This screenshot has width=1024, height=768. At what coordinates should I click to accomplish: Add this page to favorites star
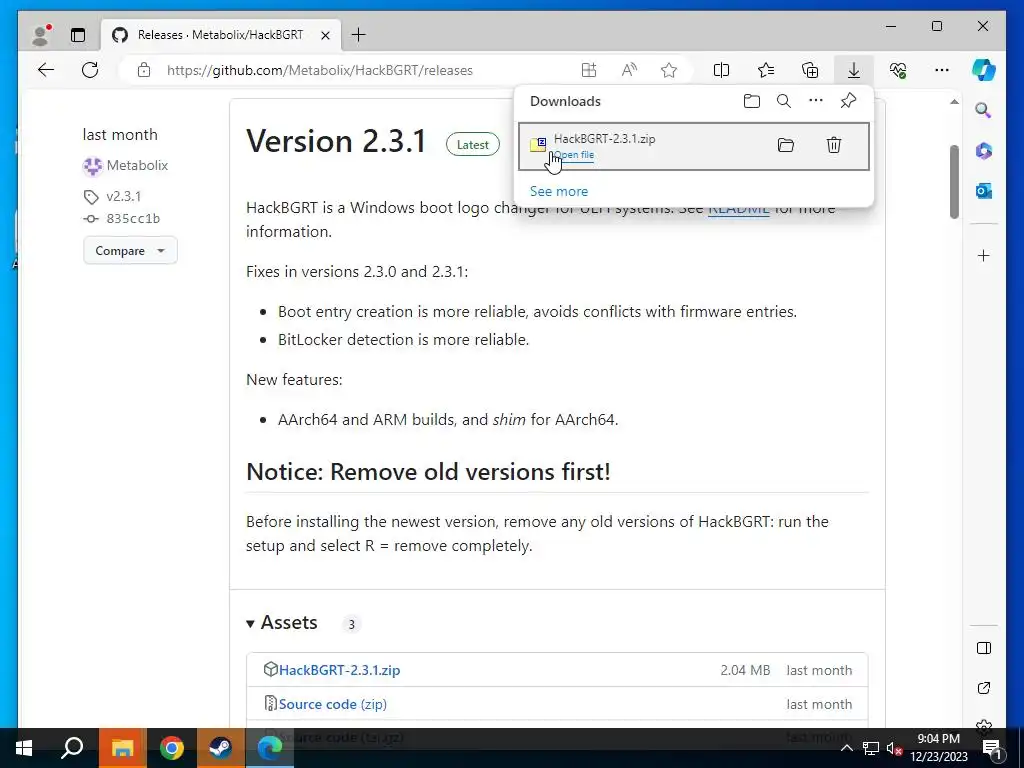click(669, 70)
